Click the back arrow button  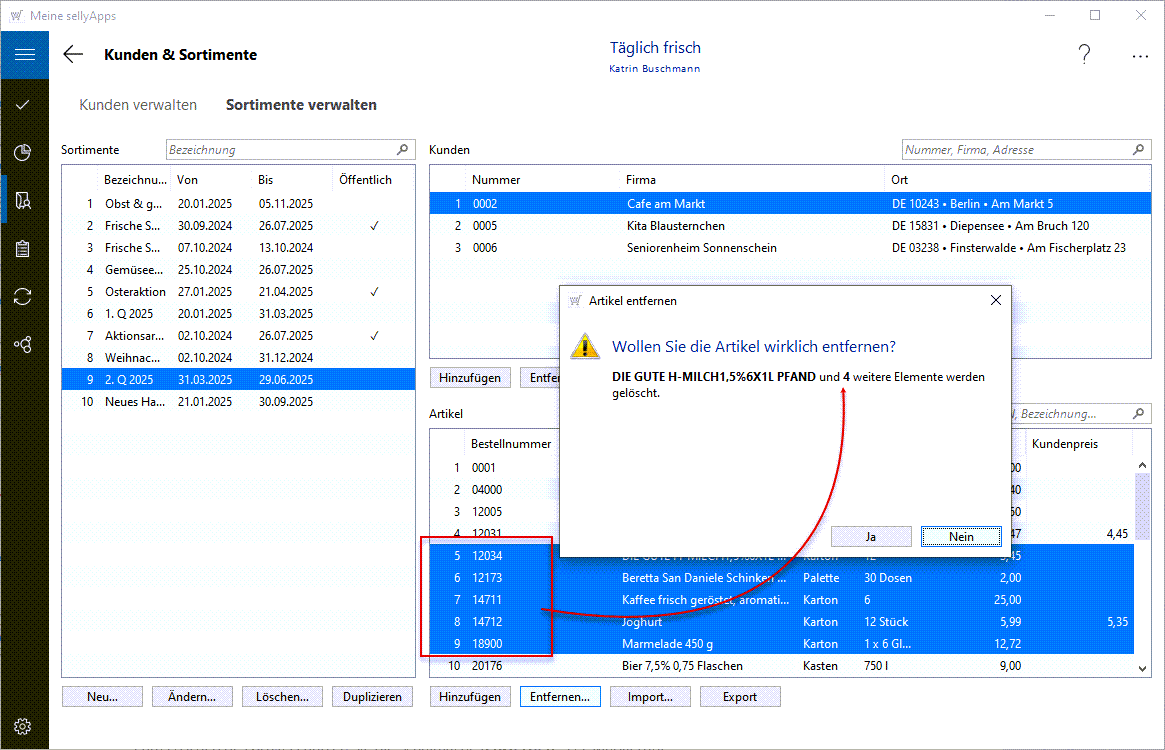pyautogui.click(x=73, y=55)
